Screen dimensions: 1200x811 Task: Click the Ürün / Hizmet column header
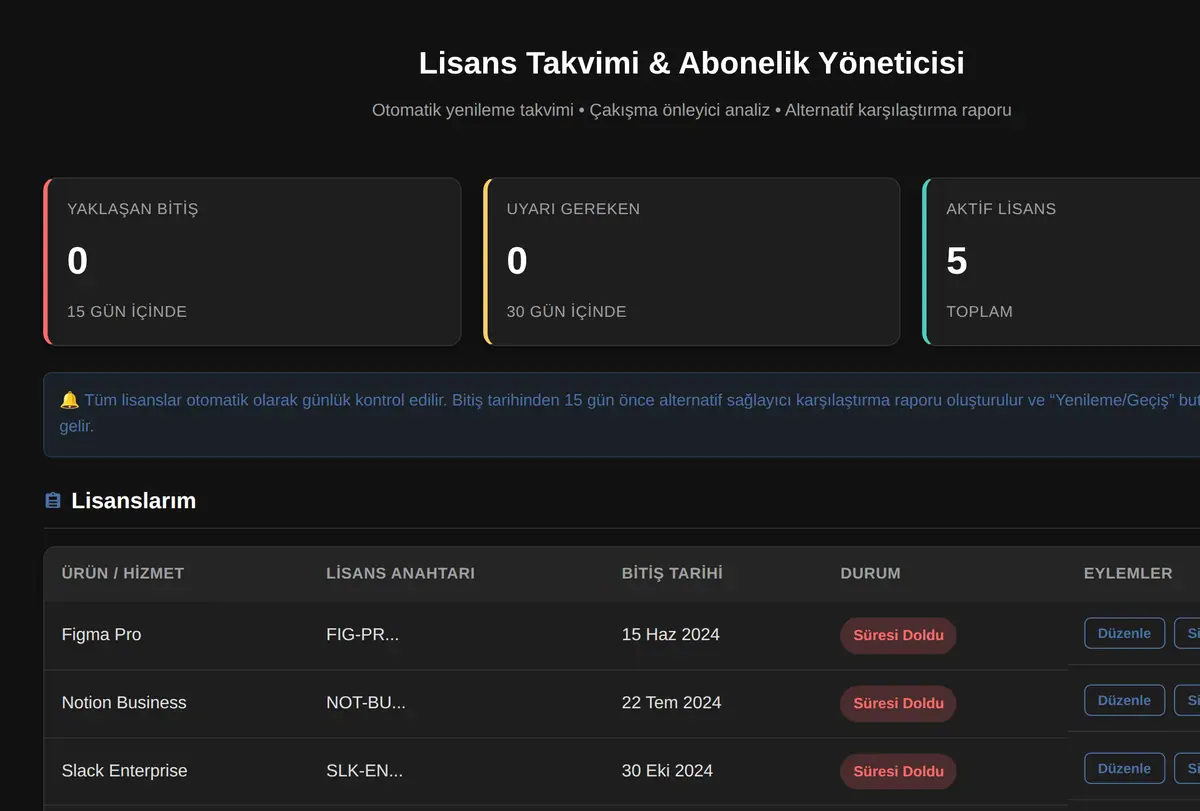(x=123, y=573)
